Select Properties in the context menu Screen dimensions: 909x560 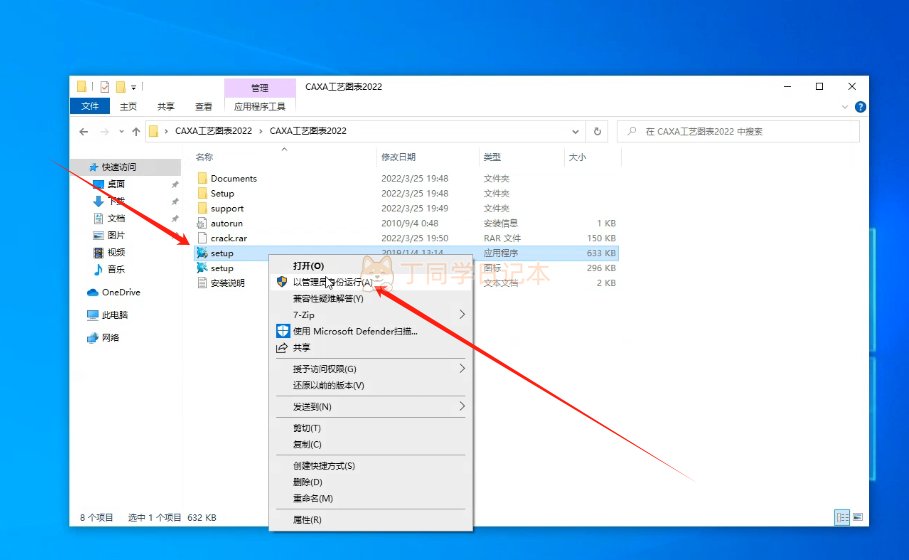(x=307, y=520)
